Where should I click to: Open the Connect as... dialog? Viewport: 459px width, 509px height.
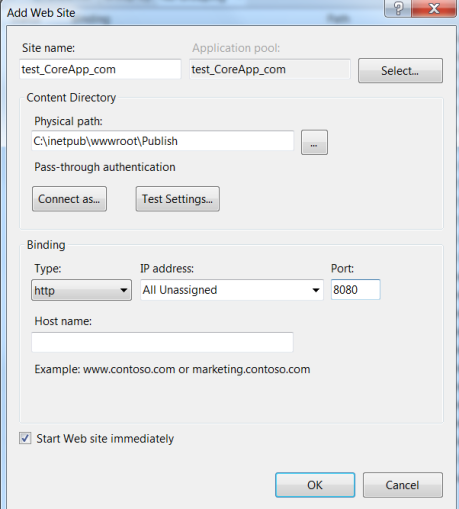pos(69,199)
